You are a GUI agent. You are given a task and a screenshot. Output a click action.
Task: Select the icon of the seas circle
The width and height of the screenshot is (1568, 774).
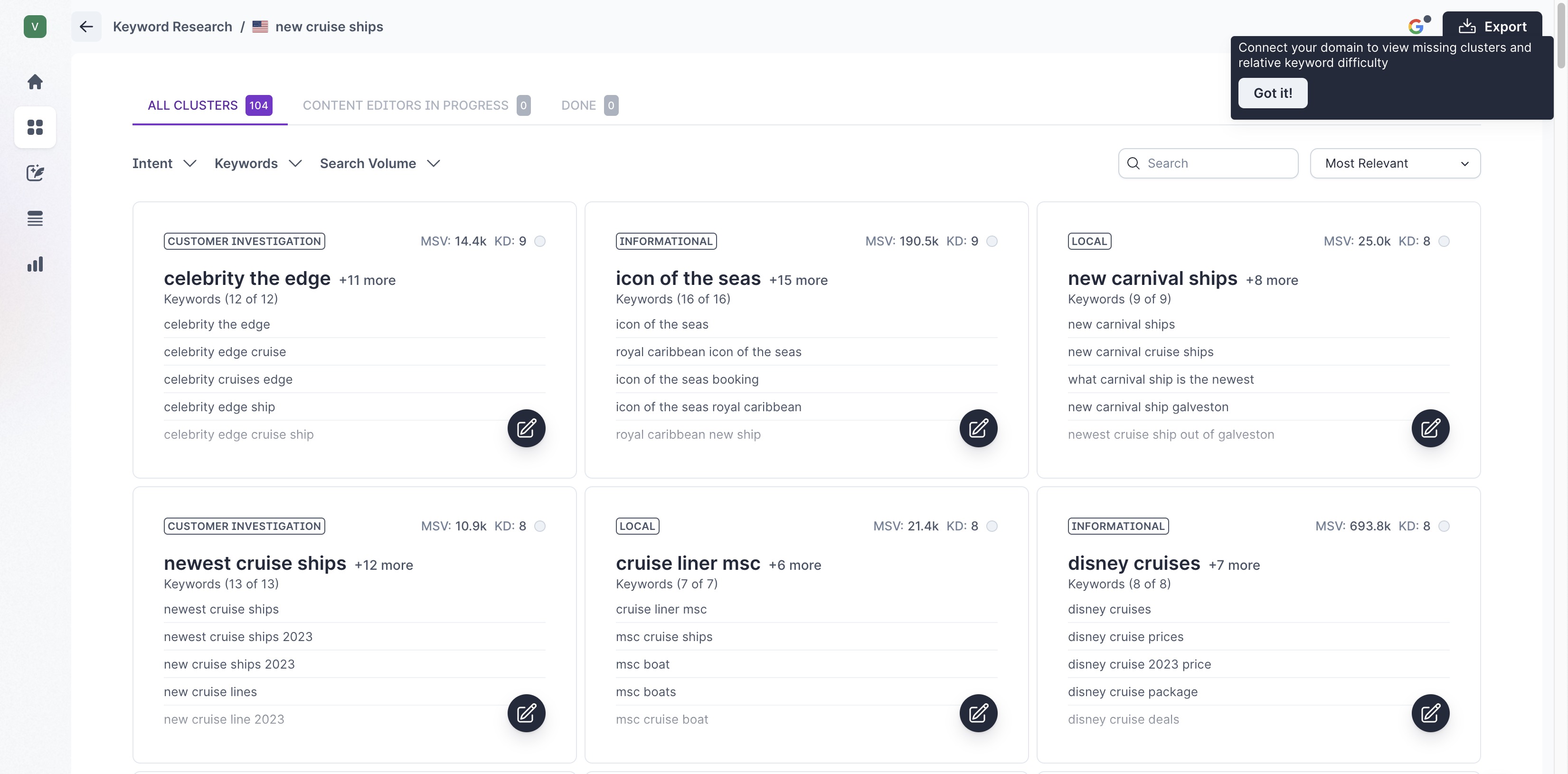(x=992, y=241)
